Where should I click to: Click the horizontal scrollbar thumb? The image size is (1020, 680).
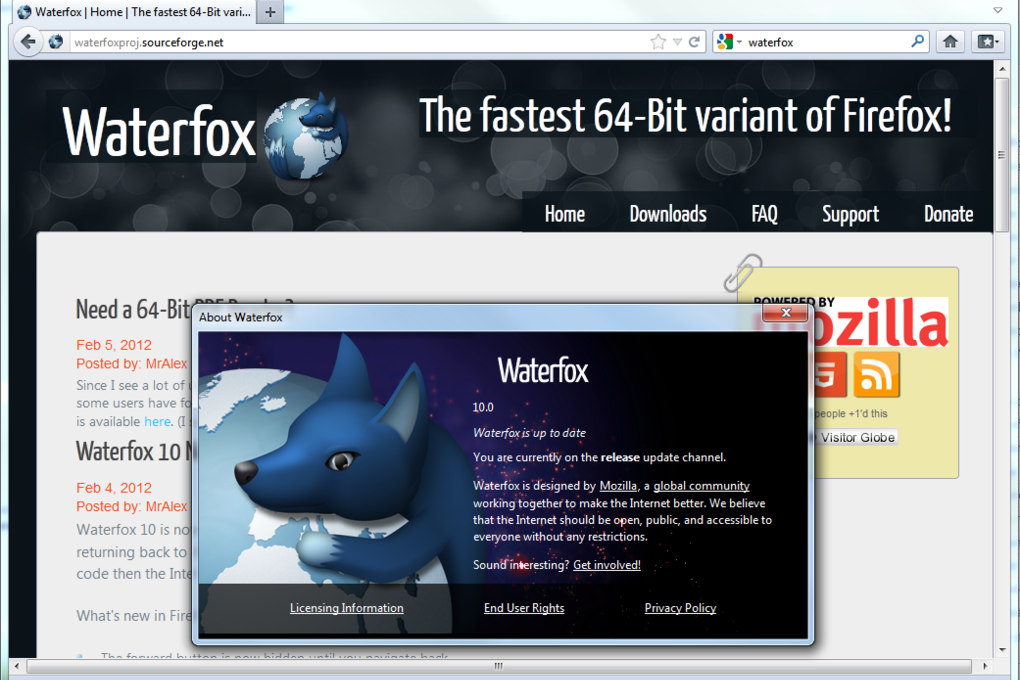point(498,666)
